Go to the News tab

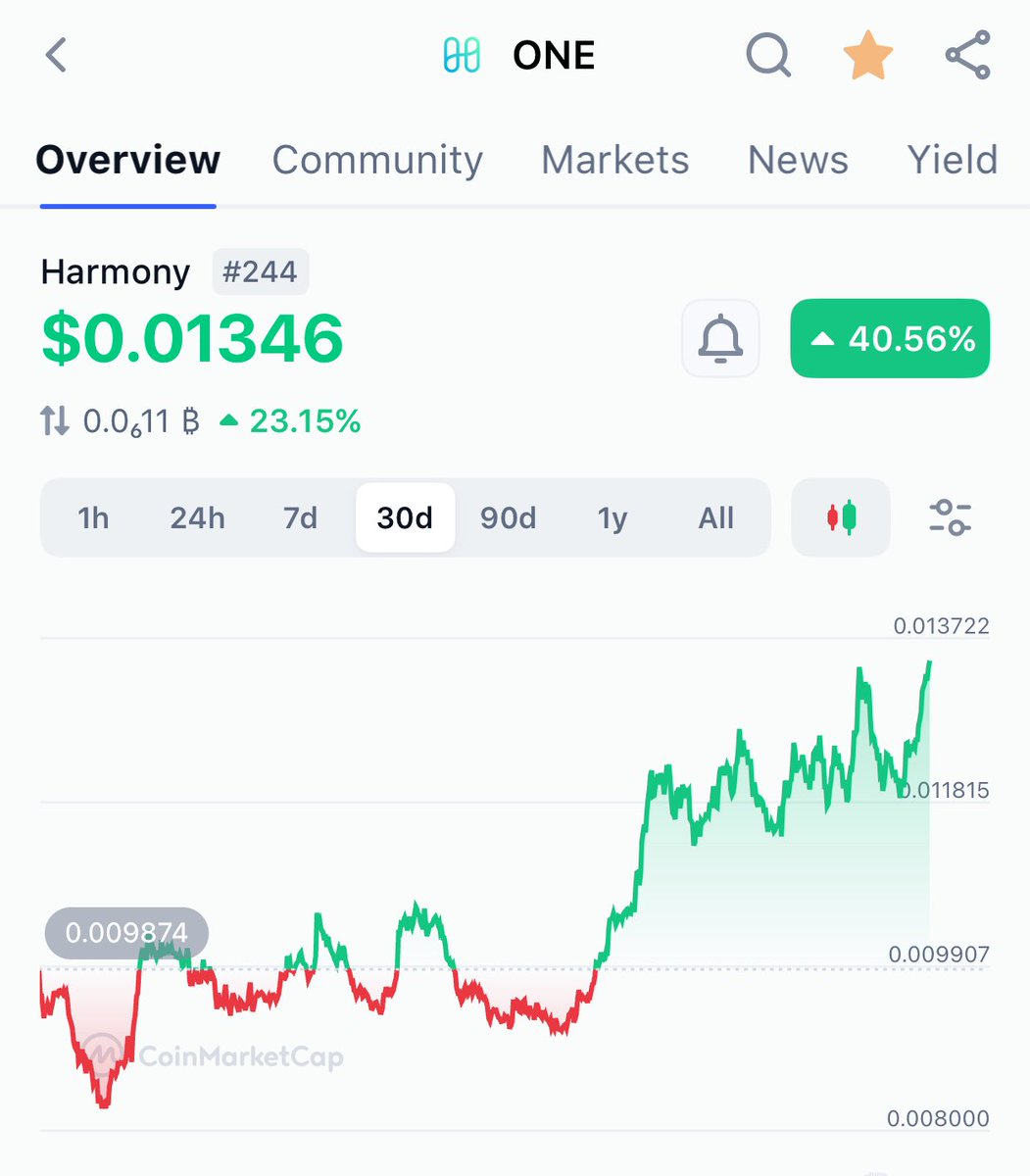click(798, 160)
